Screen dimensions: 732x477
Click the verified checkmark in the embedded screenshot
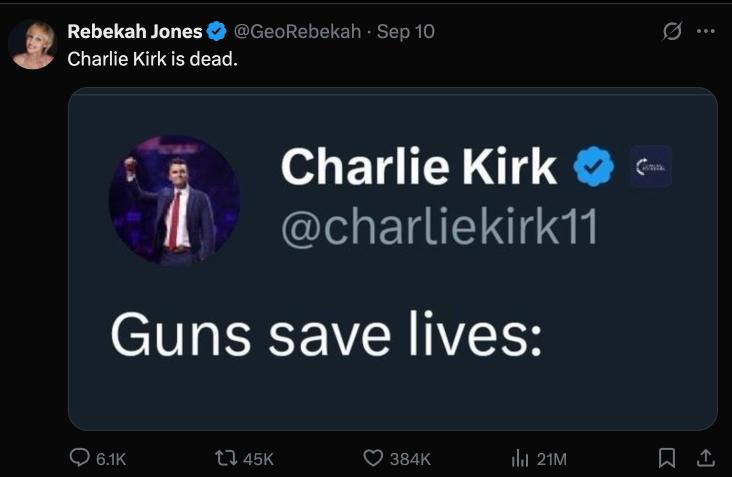[x=592, y=167]
